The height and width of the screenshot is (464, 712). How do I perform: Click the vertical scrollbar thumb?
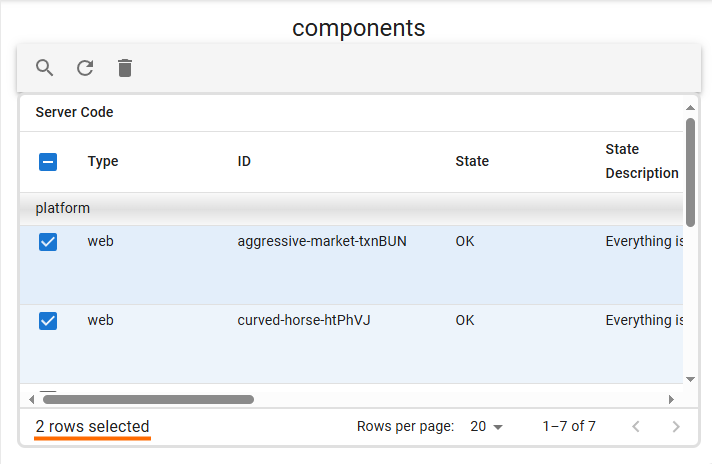(690, 172)
